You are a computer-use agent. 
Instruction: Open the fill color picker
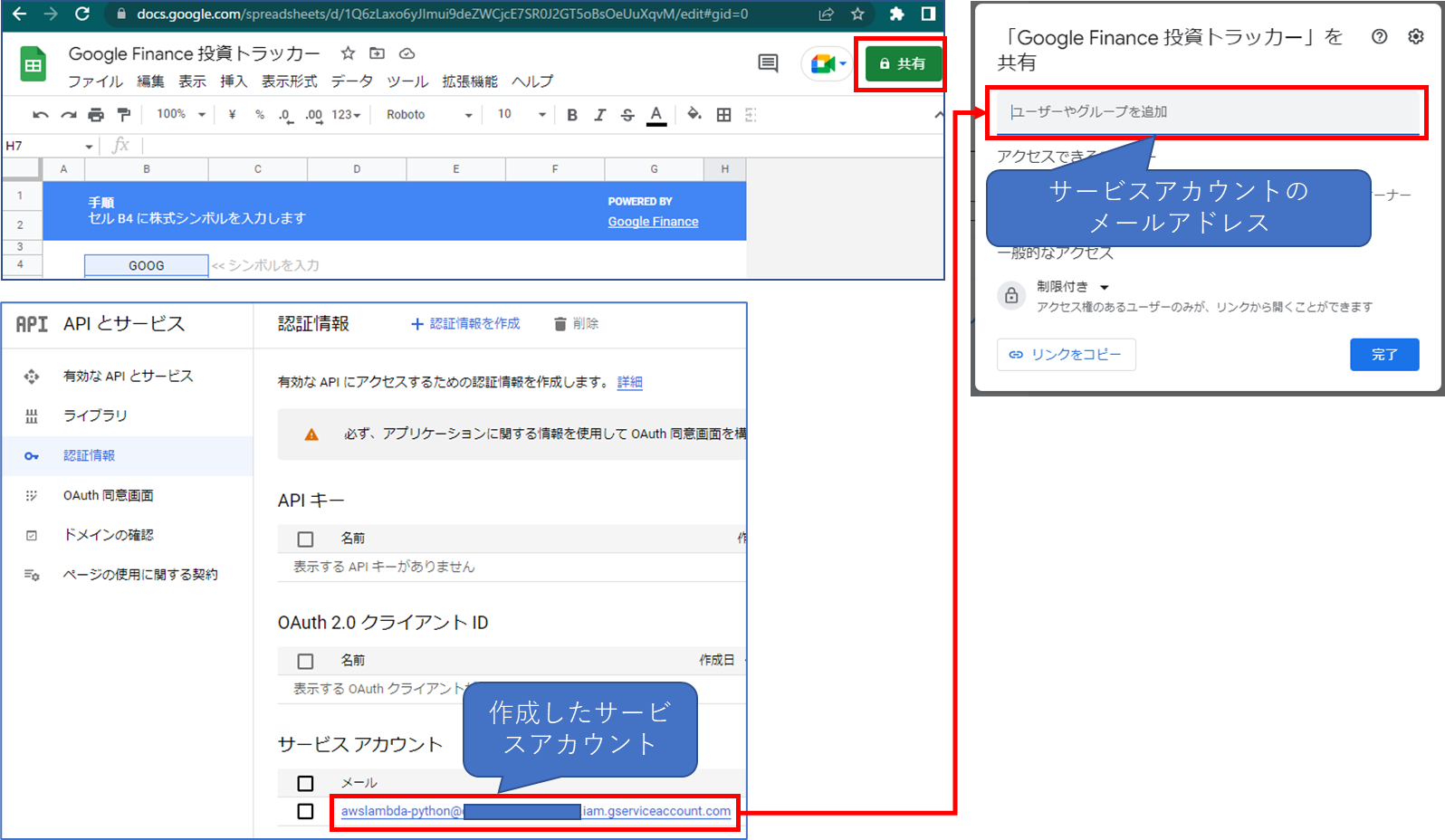coord(694,115)
